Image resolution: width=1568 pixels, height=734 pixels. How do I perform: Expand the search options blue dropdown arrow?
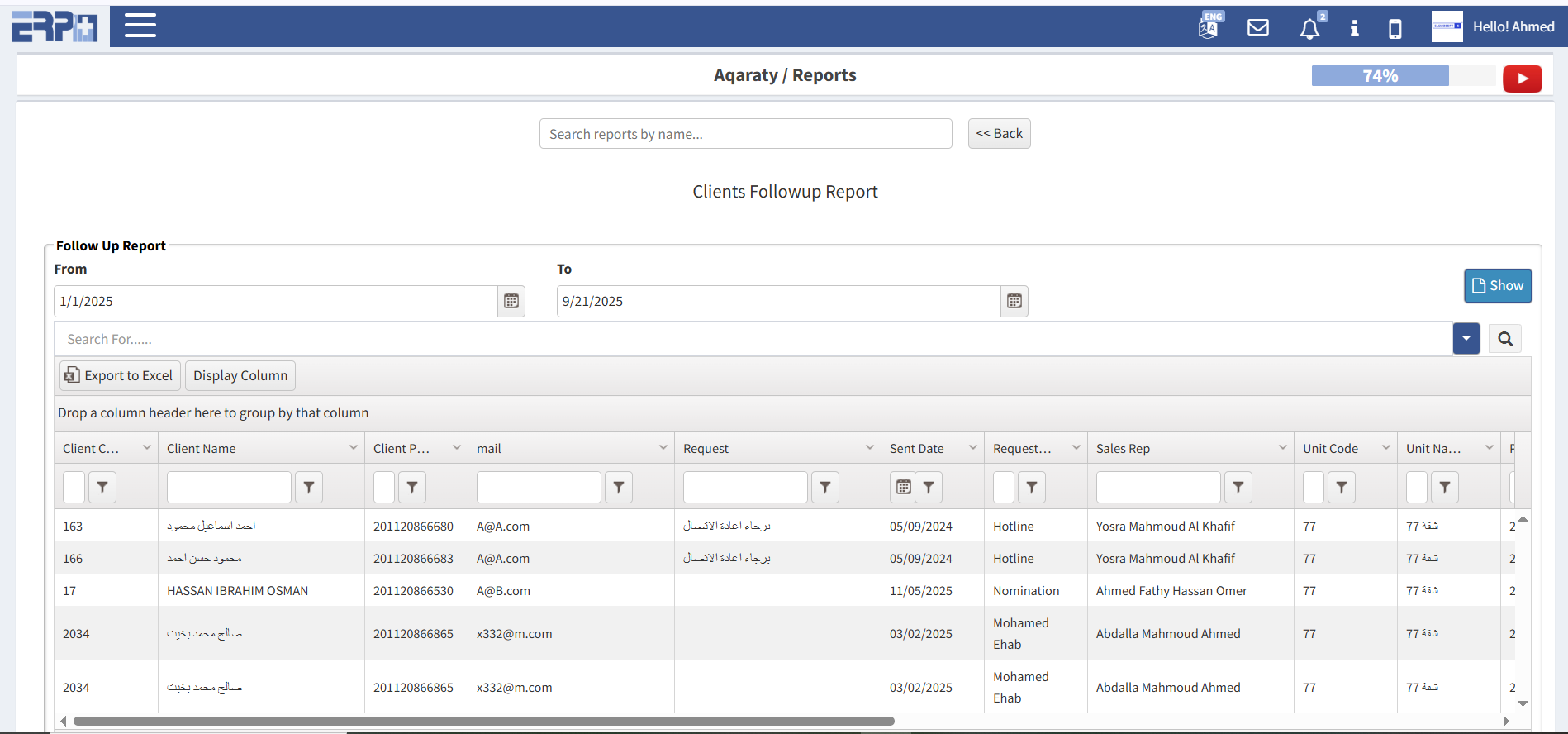coord(1466,339)
